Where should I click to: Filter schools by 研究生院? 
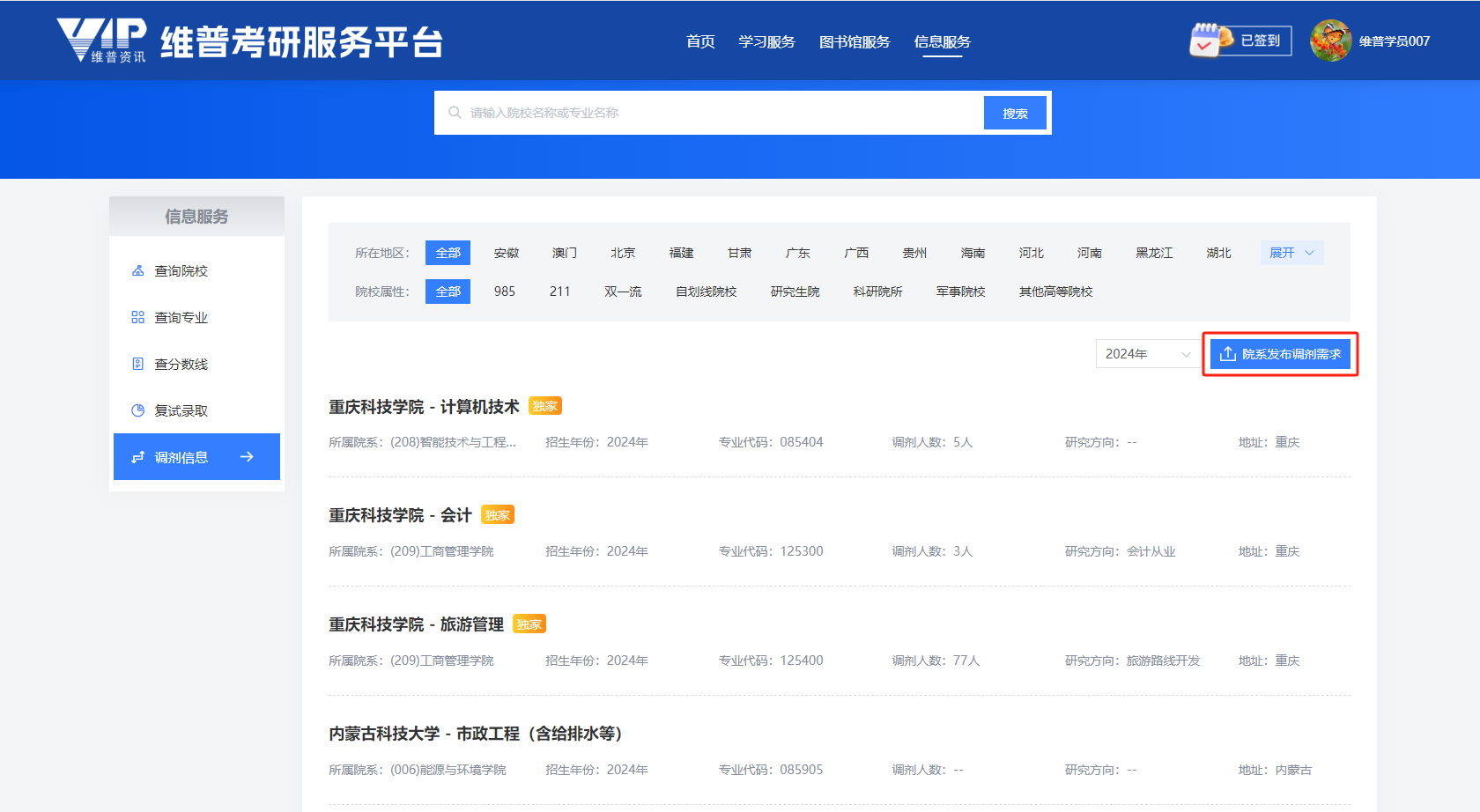coord(795,292)
